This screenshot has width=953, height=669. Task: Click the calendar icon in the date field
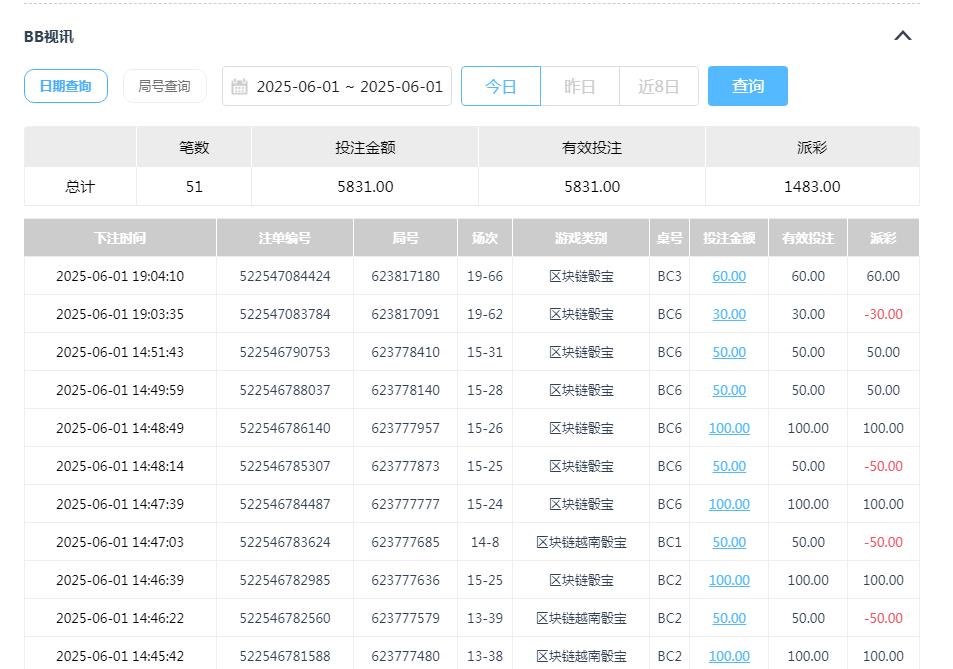pyautogui.click(x=240, y=86)
